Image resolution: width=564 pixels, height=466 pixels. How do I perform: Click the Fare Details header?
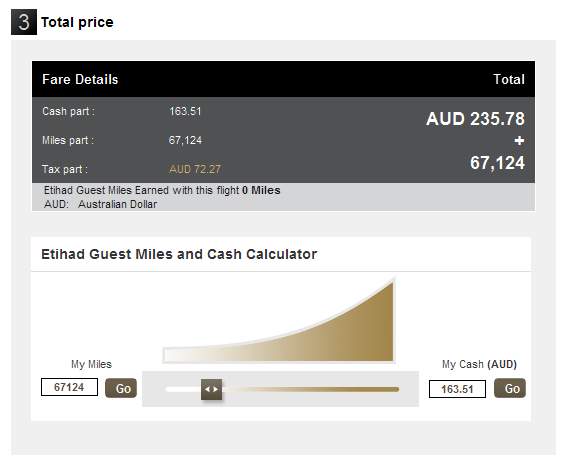pyautogui.click(x=80, y=79)
